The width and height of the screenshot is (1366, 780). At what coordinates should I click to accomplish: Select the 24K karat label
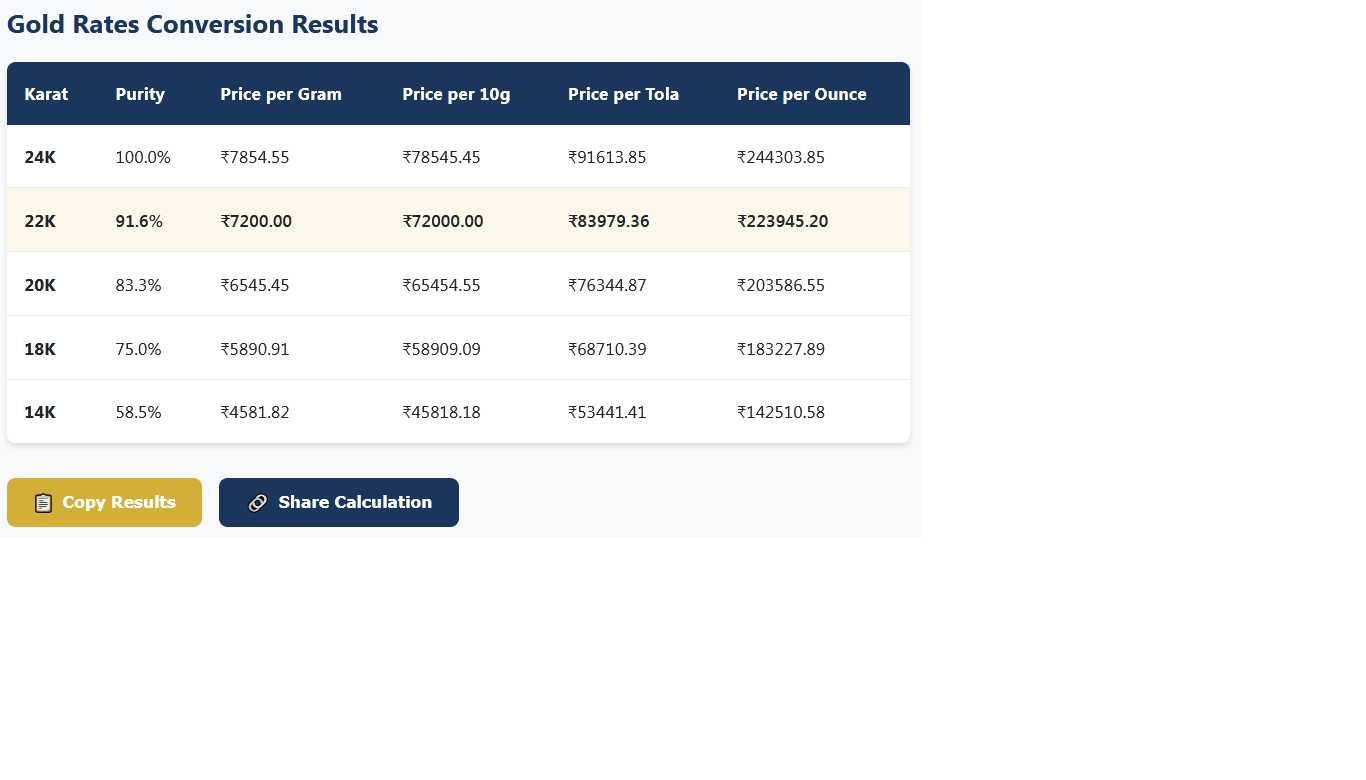pos(40,157)
